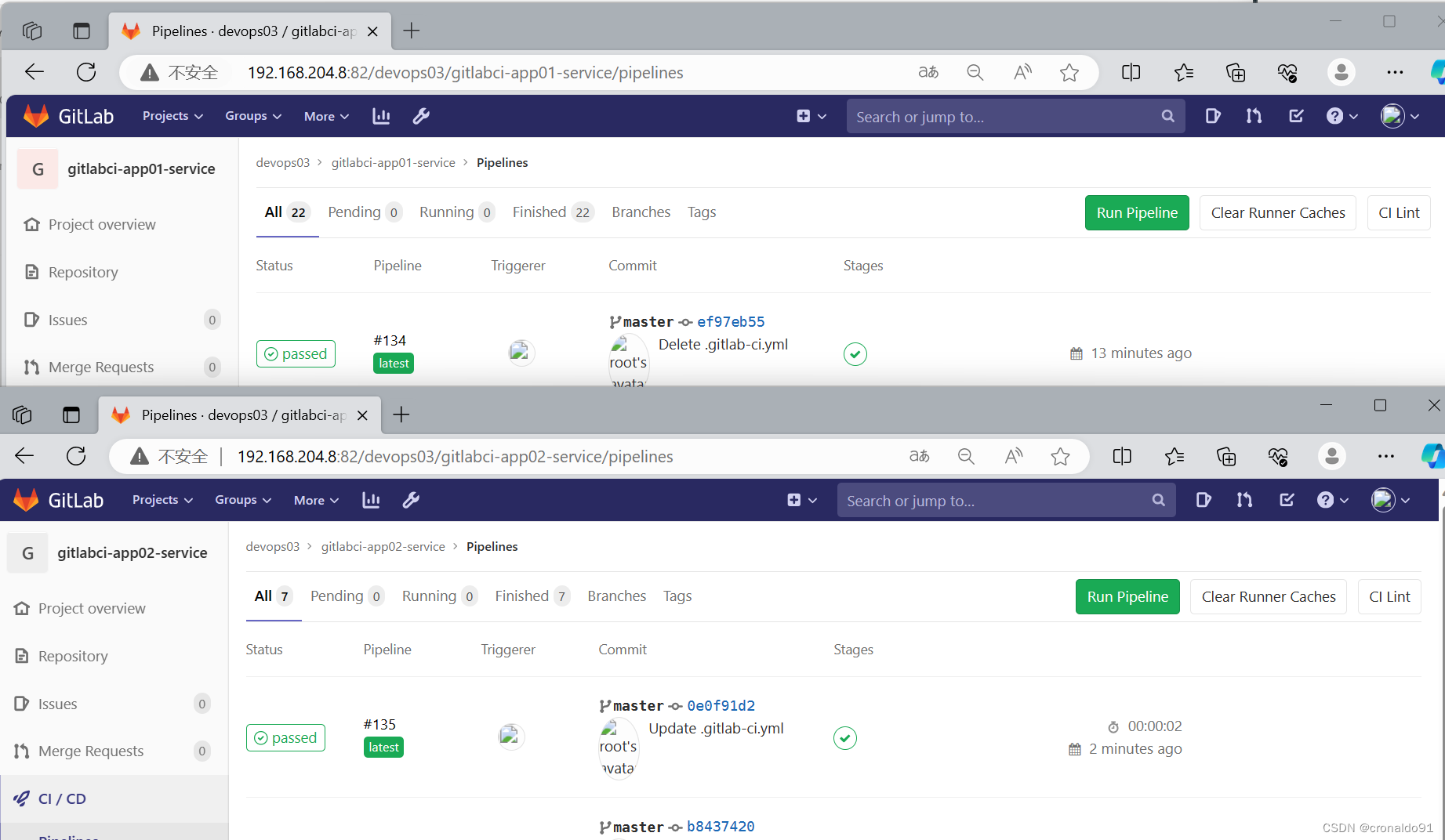Expand the Groups dropdown in the app01 navbar
The width and height of the screenshot is (1445, 840).
pos(253,116)
